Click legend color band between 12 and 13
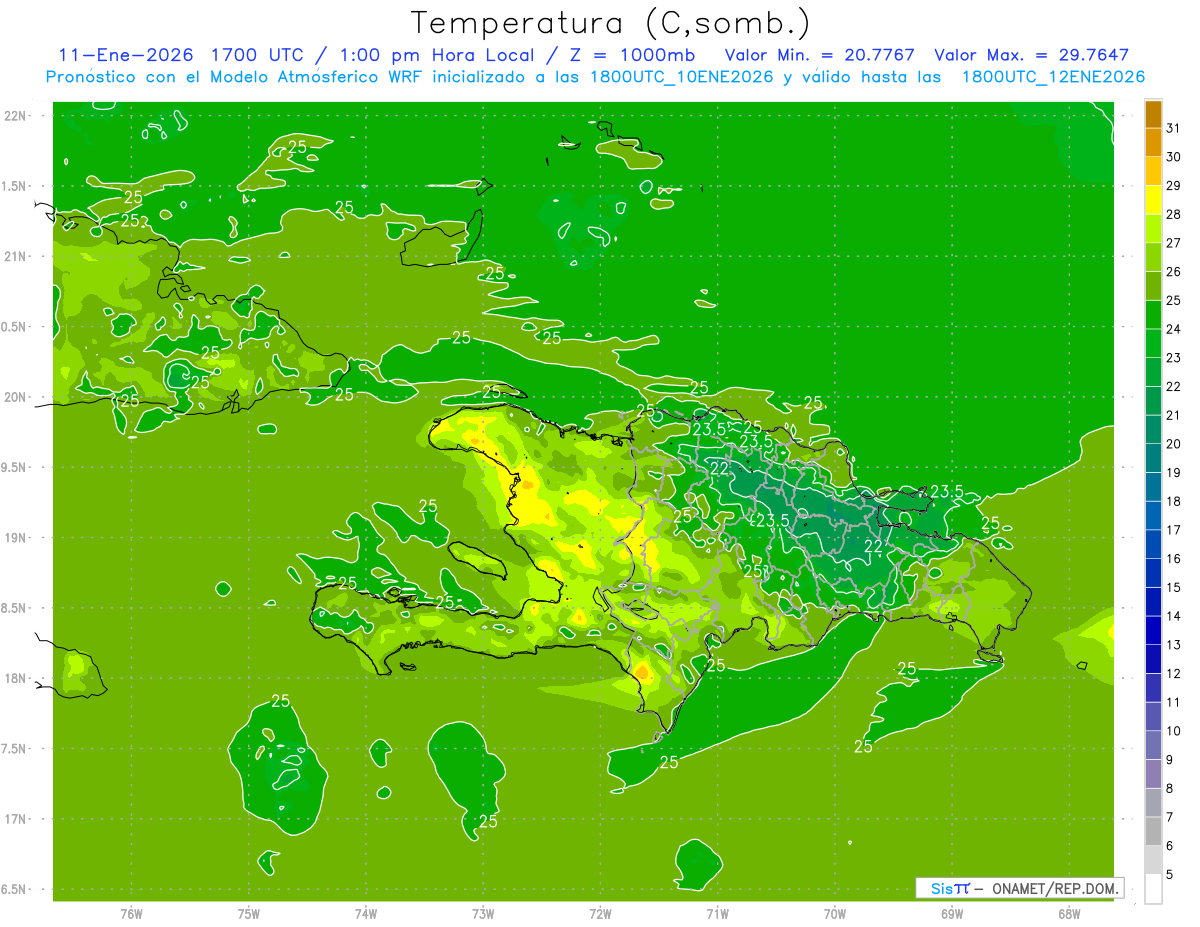 click(x=1153, y=659)
